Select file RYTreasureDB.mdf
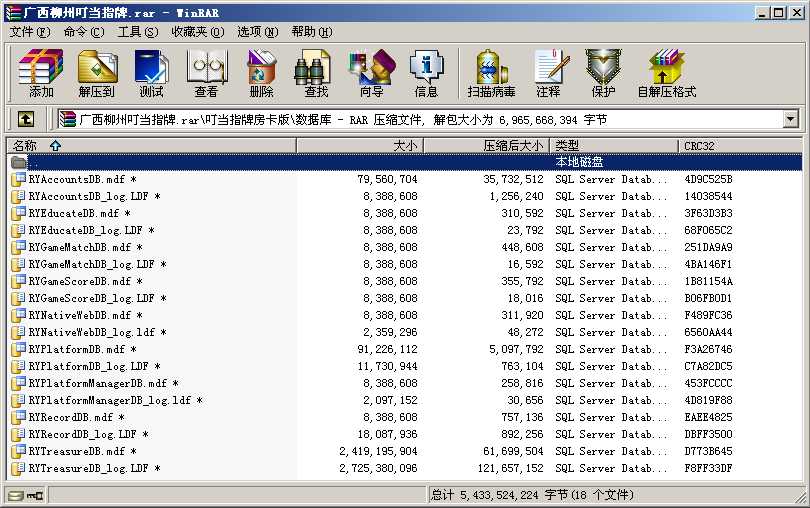This screenshot has width=810, height=508. point(82,451)
